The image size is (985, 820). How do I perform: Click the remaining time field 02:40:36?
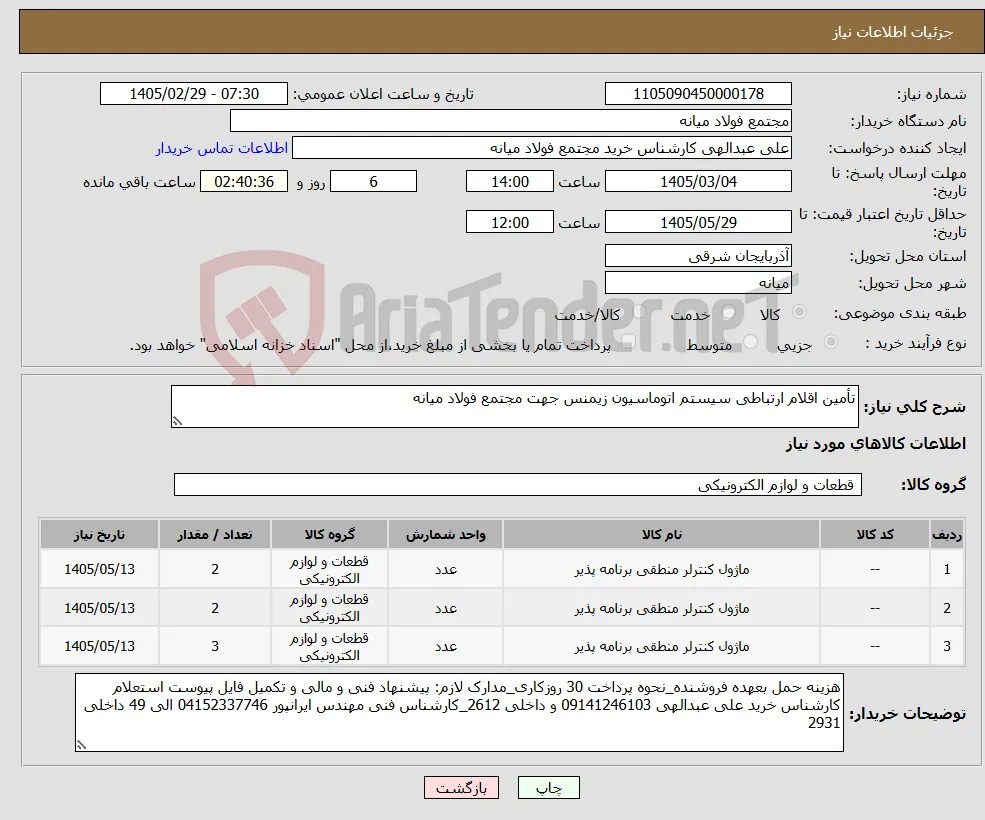pos(244,182)
